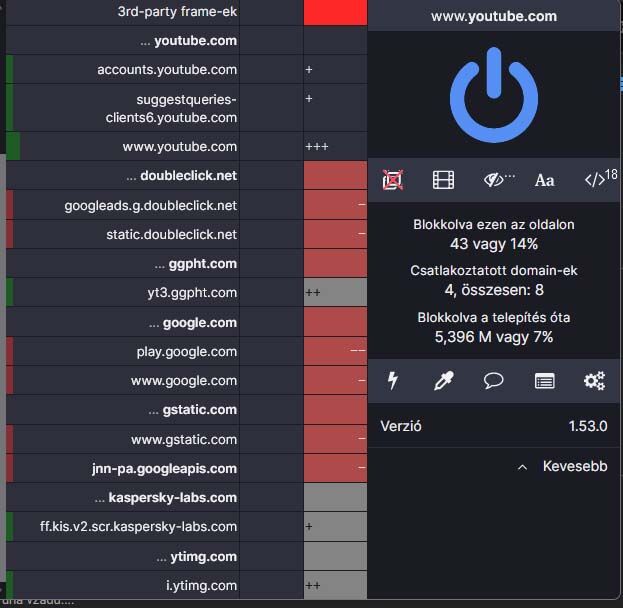This screenshot has height=608, width=623.
Task: Click the Kevesebb chevron arrow
Action: pos(522,467)
